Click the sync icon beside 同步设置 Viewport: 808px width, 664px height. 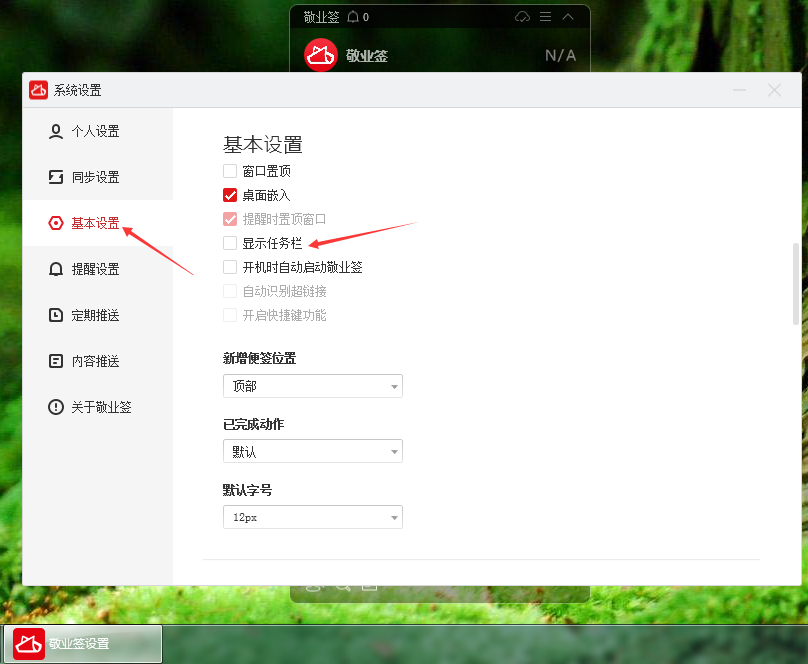[56, 177]
